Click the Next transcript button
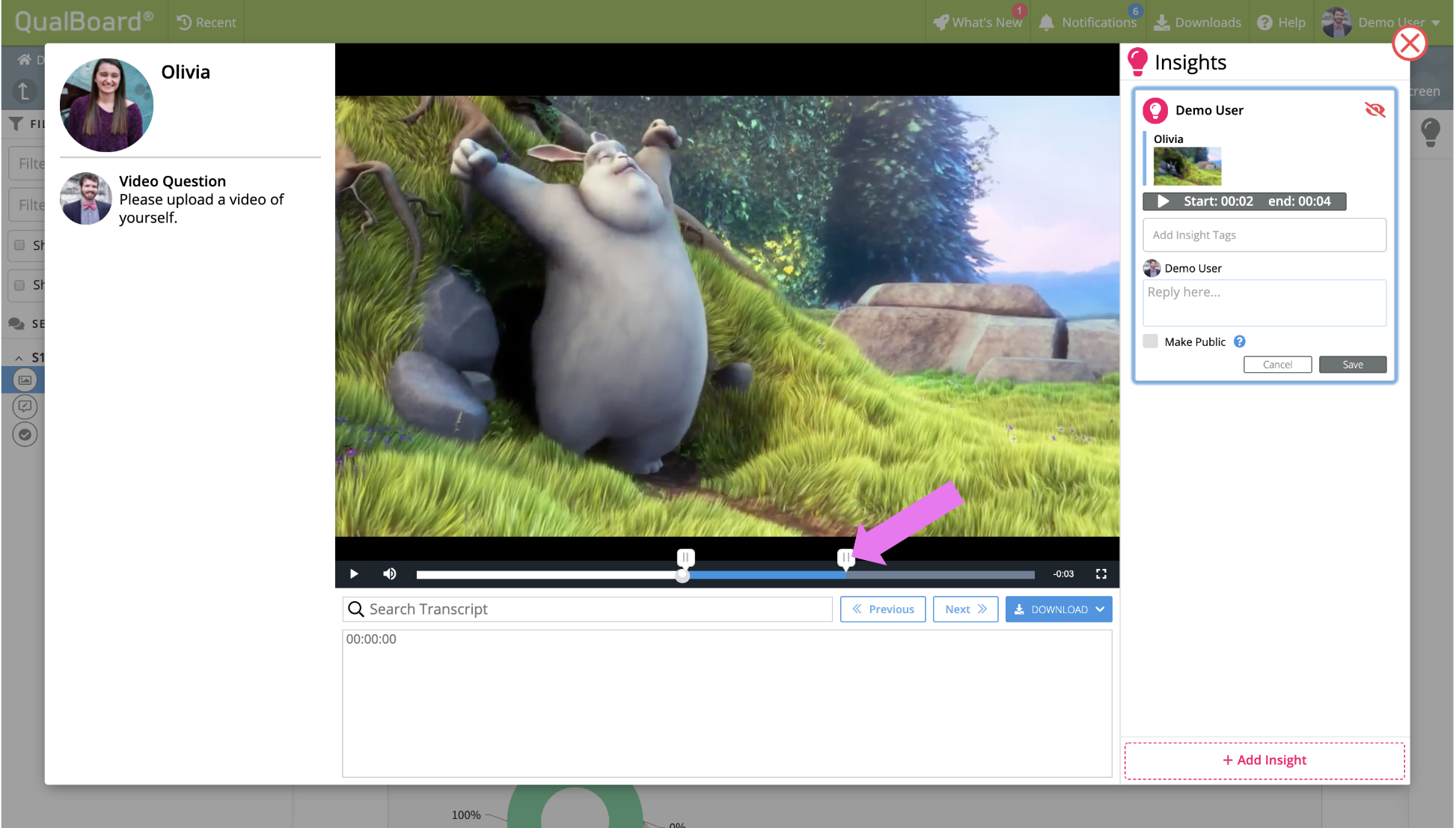Screen dimensions: 1456x828 965,609
